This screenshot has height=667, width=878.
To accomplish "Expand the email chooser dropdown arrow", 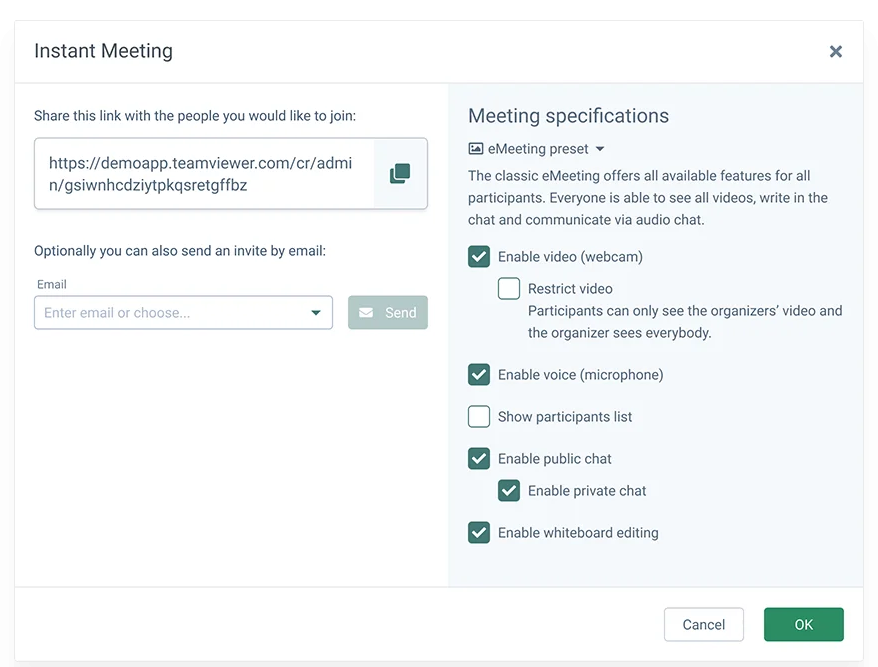I will [316, 312].
